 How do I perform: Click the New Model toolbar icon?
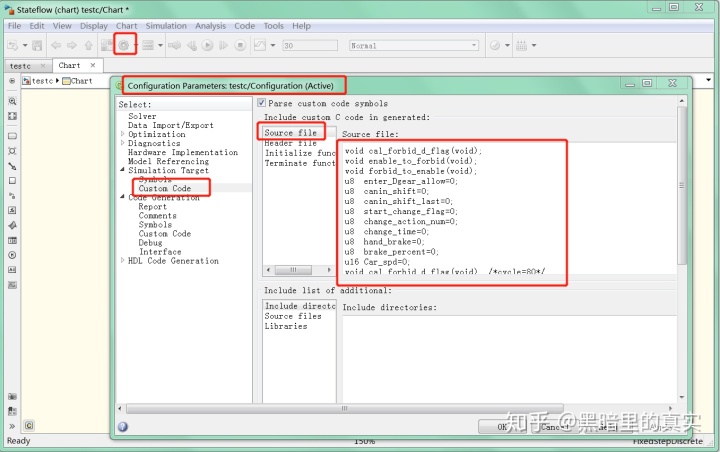[x=12, y=45]
